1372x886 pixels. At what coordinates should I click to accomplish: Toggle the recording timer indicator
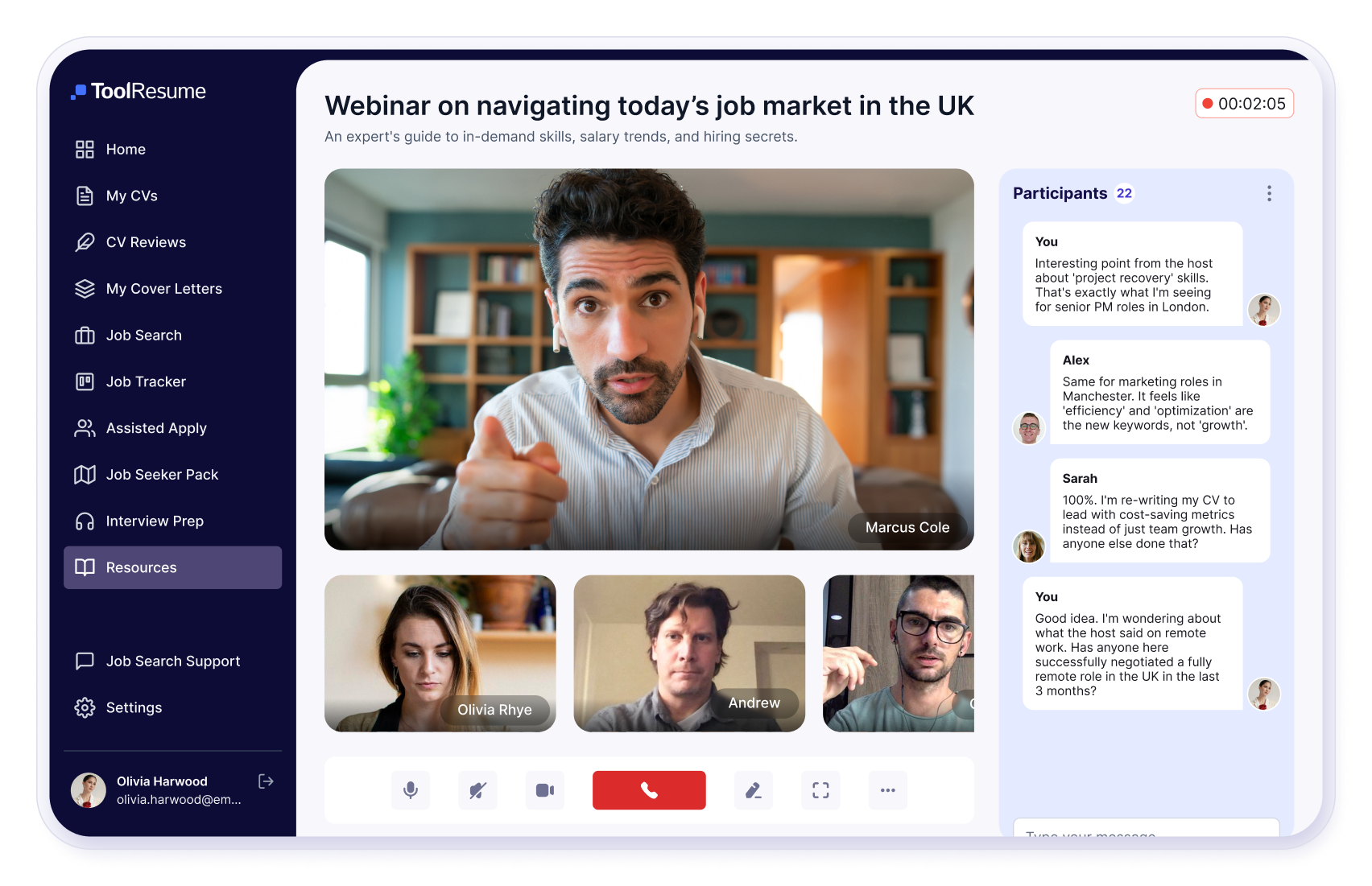(1244, 103)
